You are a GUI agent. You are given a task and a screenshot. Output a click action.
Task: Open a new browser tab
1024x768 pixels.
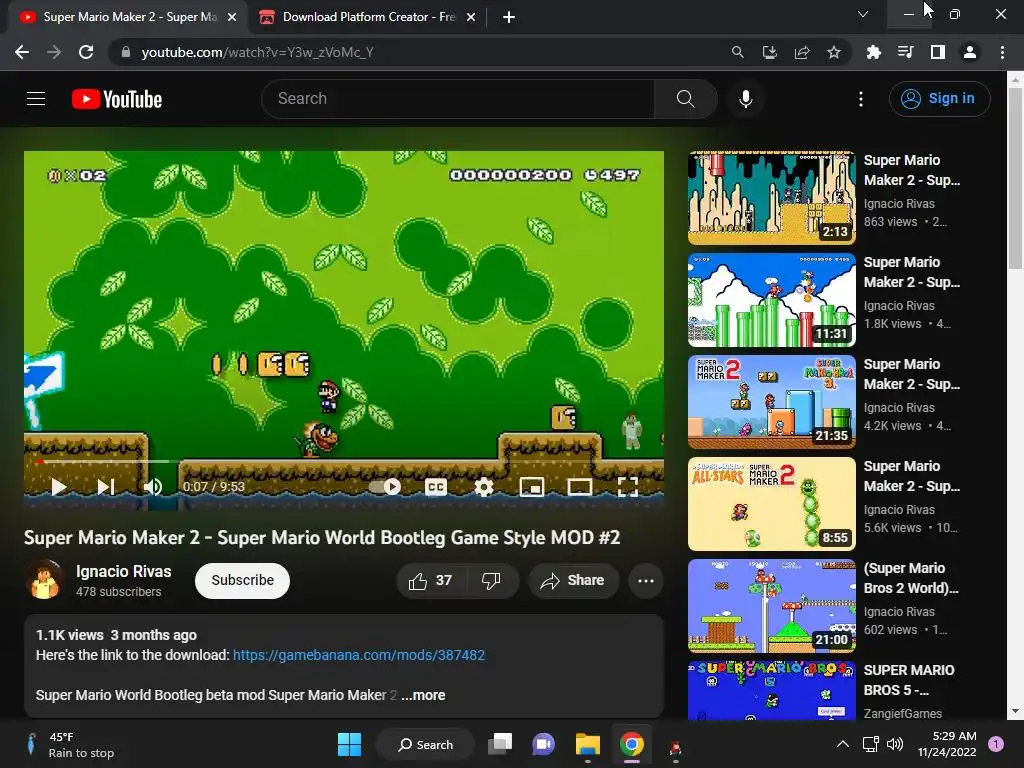coord(509,17)
